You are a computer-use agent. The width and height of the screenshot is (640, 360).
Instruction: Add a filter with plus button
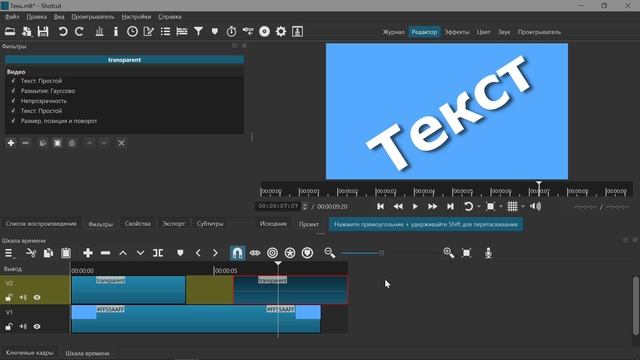(11, 143)
